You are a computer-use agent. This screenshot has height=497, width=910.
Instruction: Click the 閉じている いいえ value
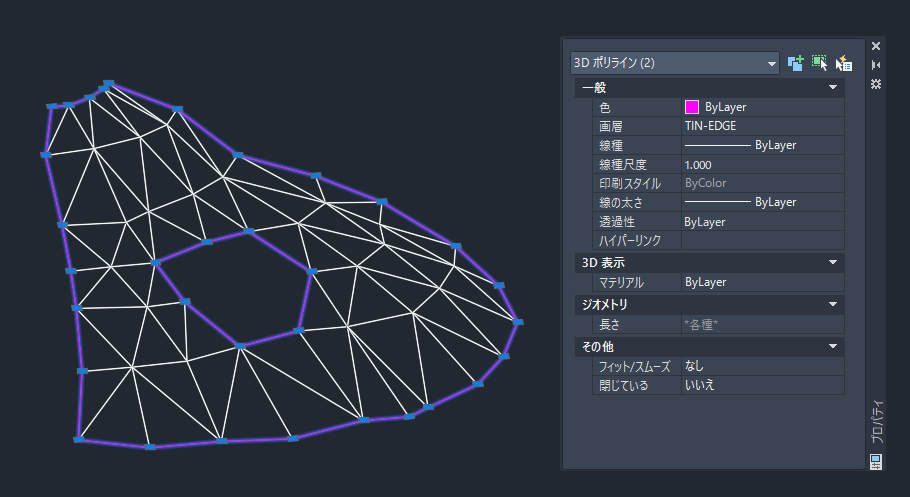coord(762,385)
